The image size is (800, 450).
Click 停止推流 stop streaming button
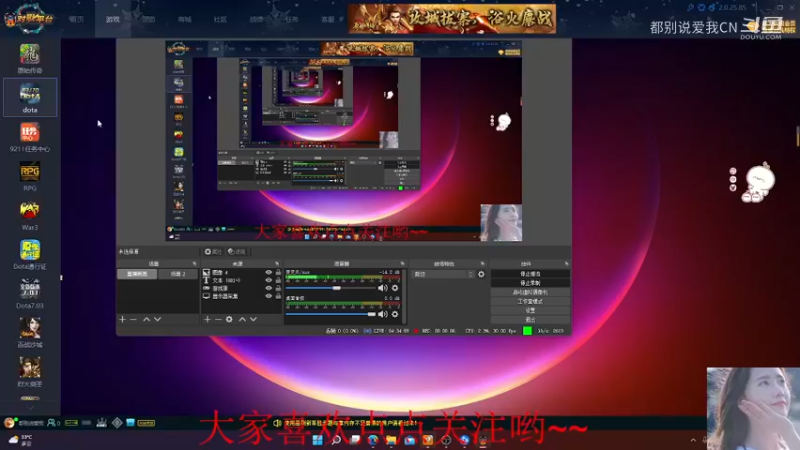[x=530, y=274]
